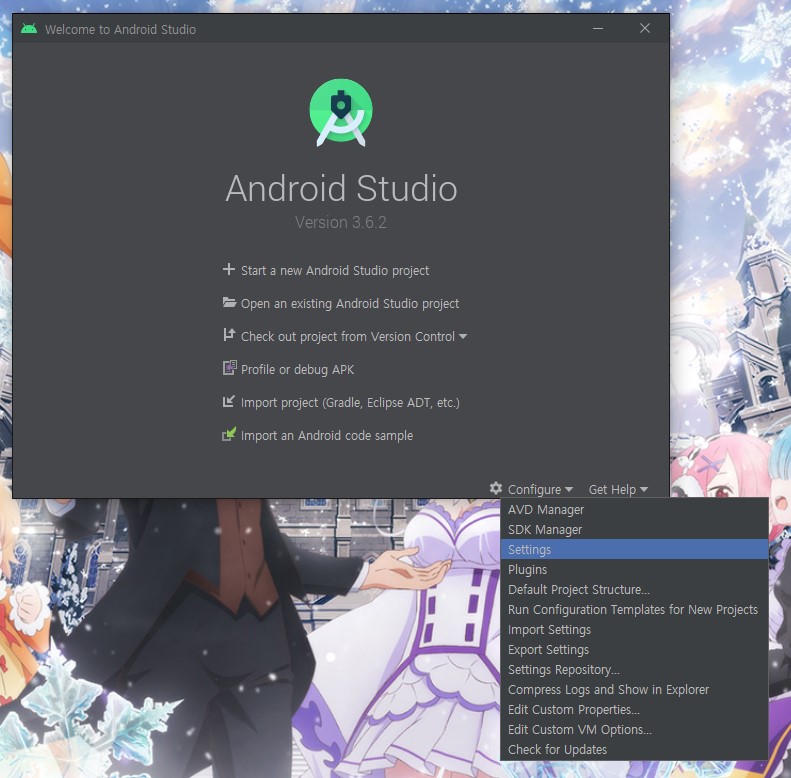The height and width of the screenshot is (778, 791).
Task: Select Check for Updates
Action: pos(634,750)
